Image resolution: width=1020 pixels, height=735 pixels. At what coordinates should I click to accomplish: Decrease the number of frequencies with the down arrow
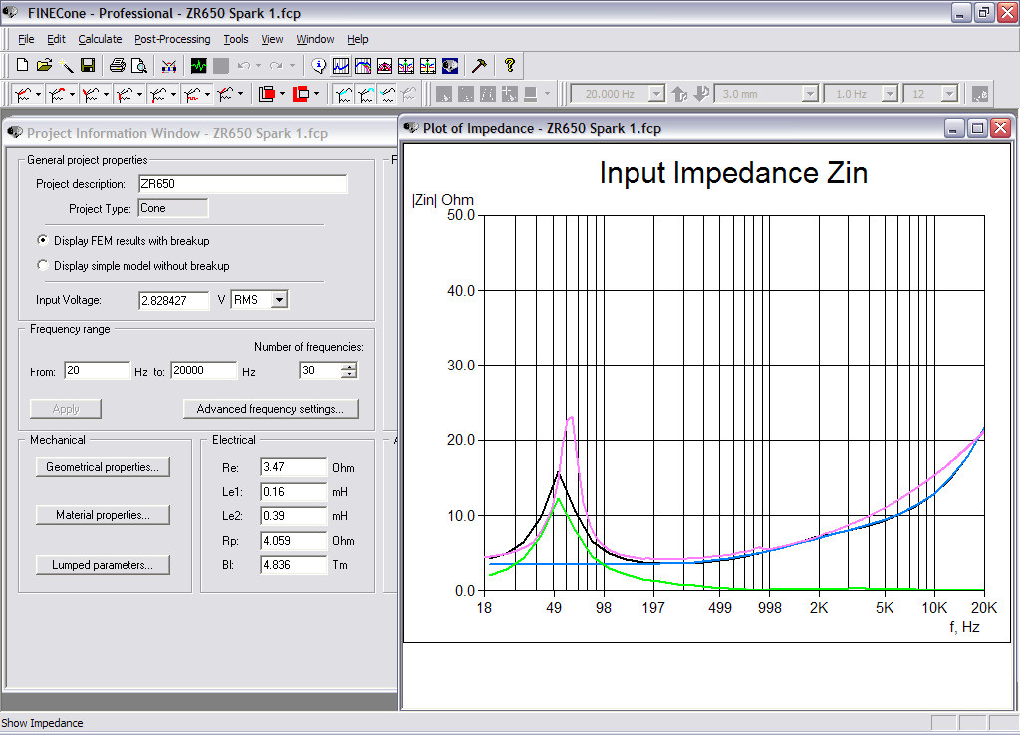tap(349, 375)
